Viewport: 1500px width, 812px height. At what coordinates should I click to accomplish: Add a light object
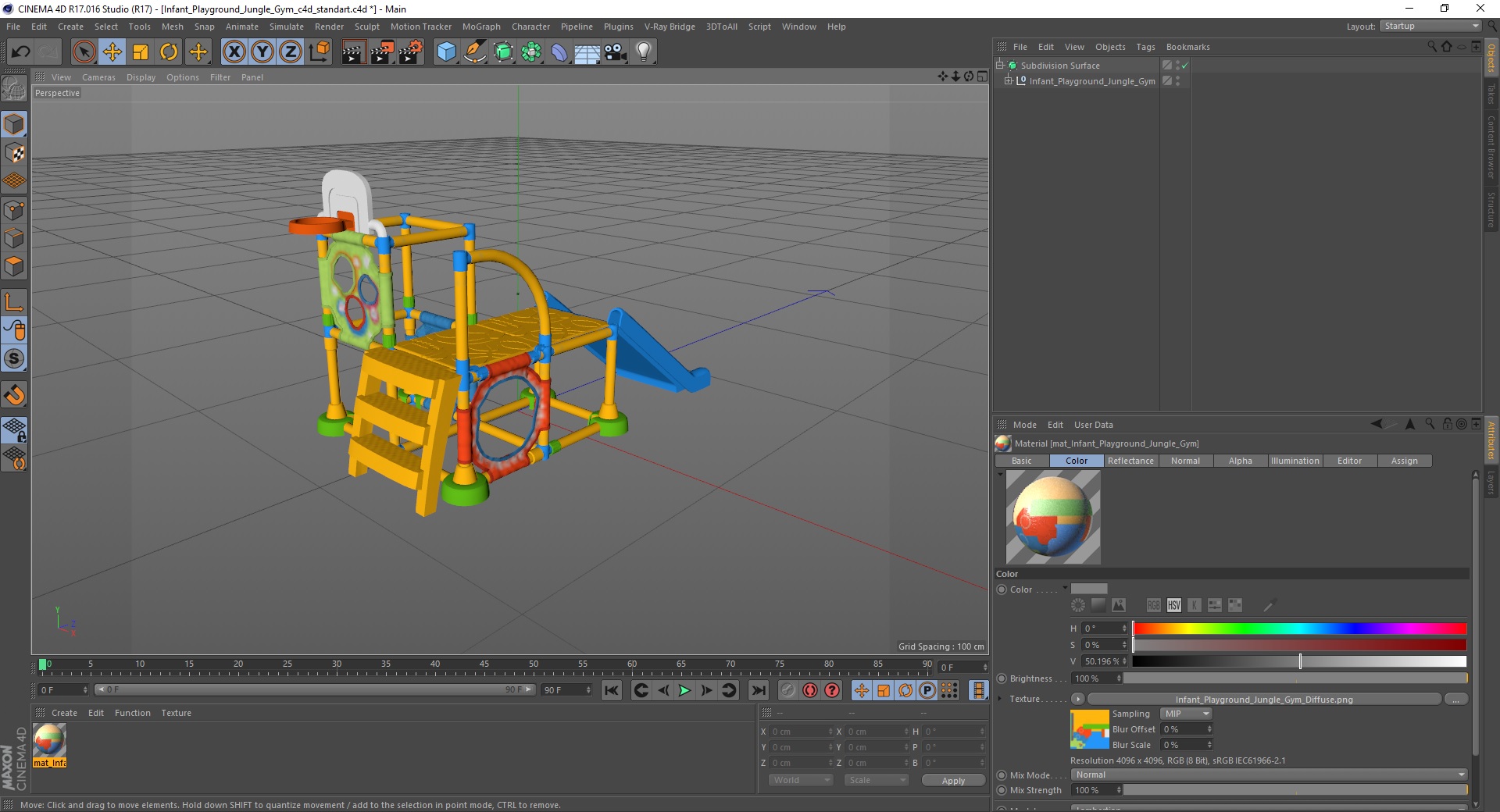pyautogui.click(x=644, y=52)
